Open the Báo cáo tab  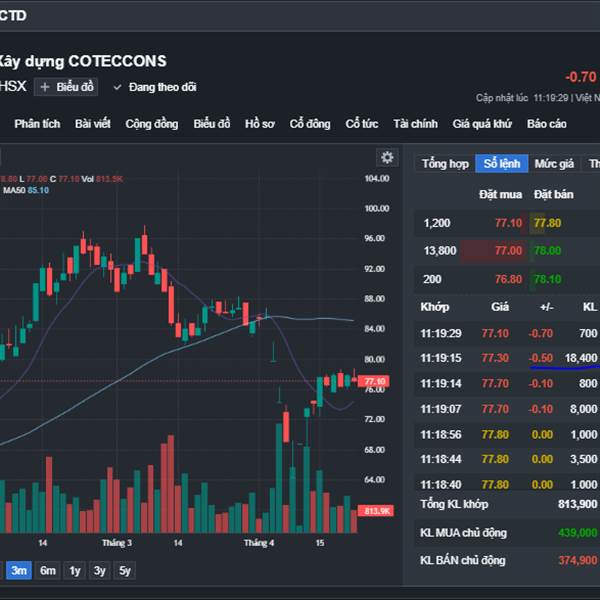click(547, 124)
